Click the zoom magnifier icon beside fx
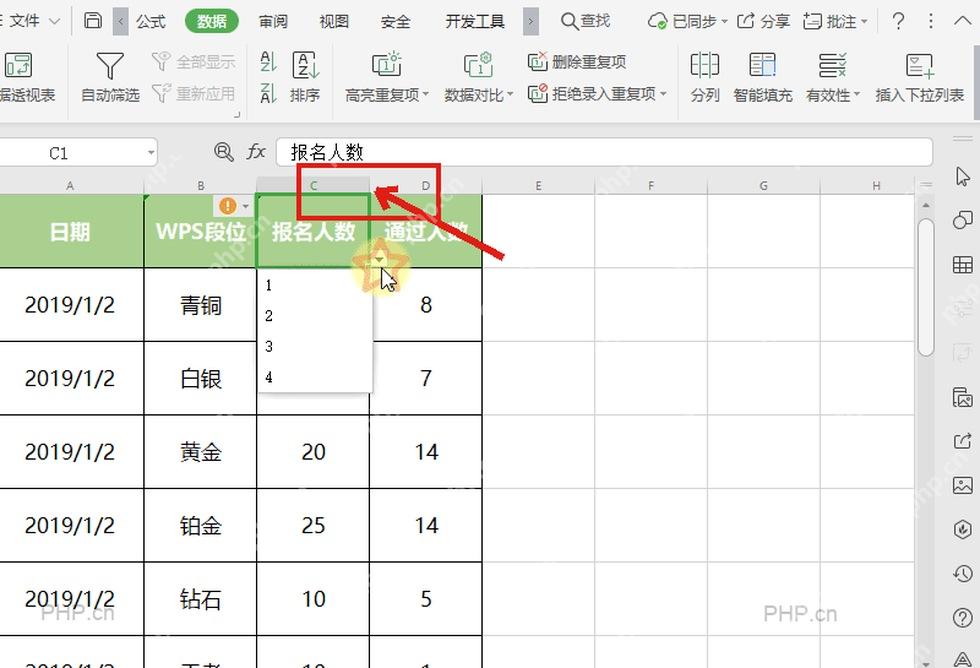The height and width of the screenshot is (668, 980). pos(223,152)
